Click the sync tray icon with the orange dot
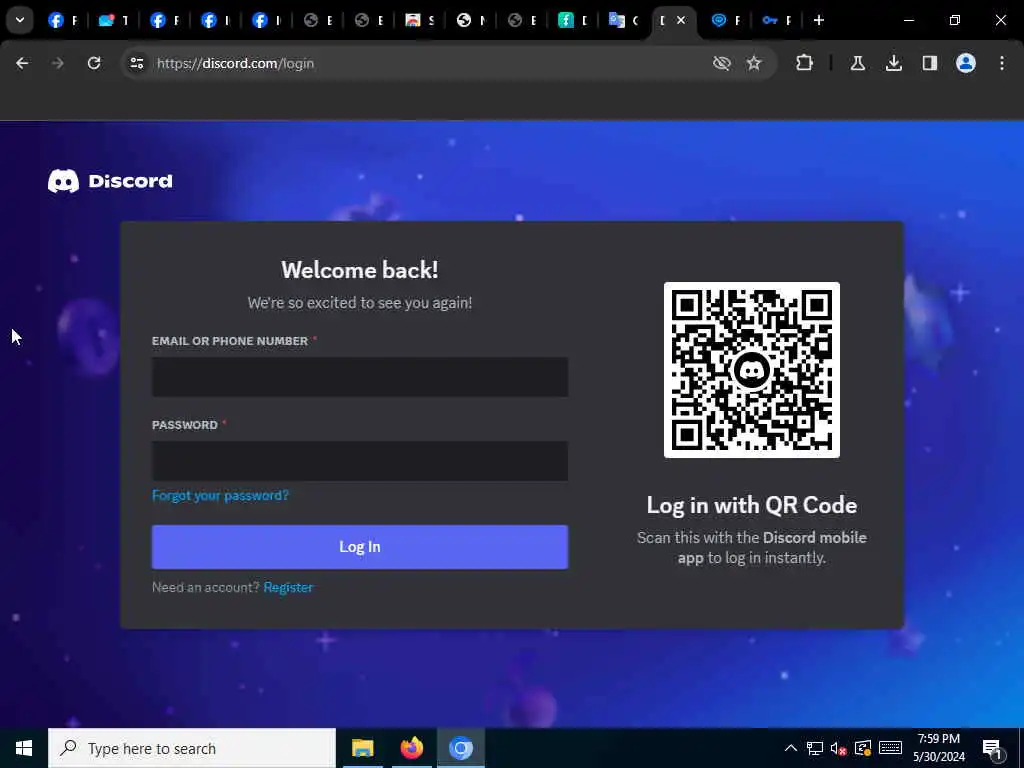Viewport: 1024px width, 768px height. [x=863, y=748]
